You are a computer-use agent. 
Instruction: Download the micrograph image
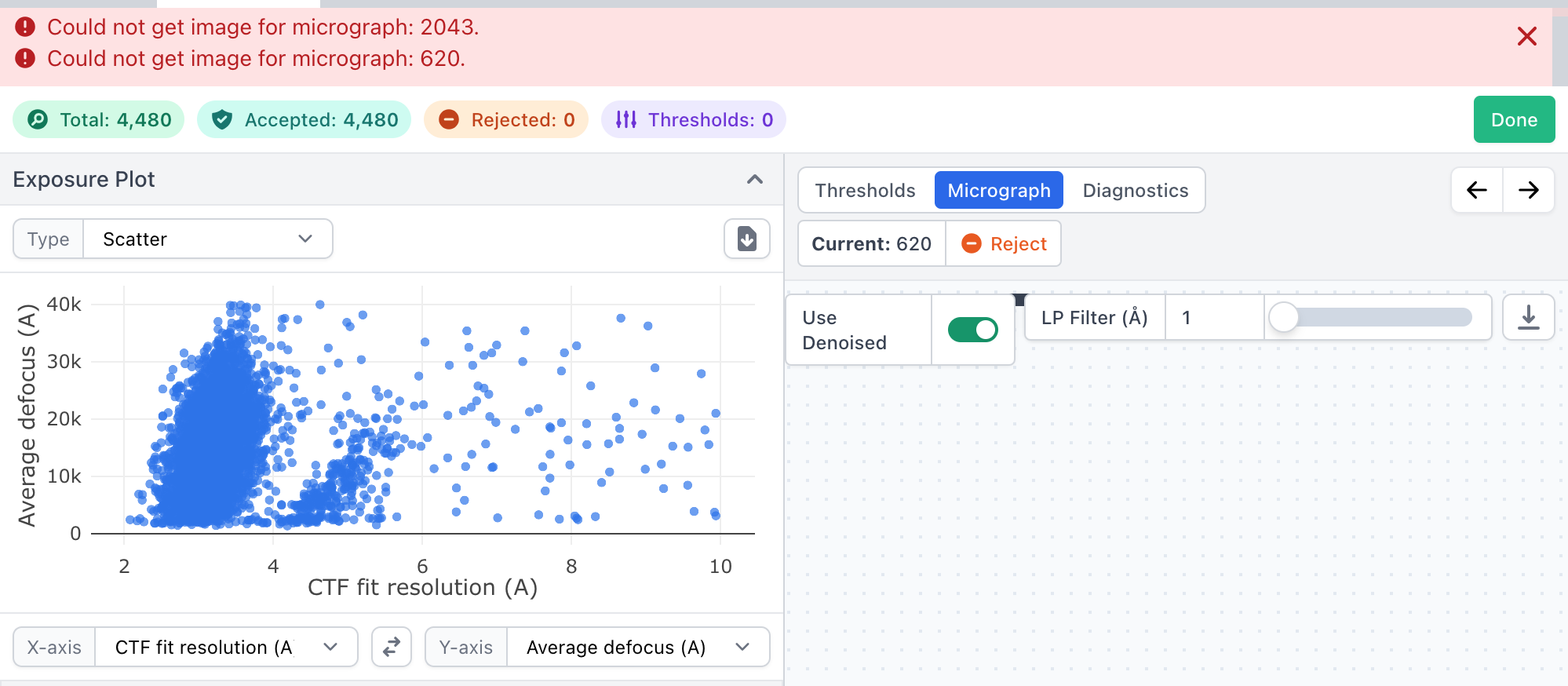pos(1529,317)
